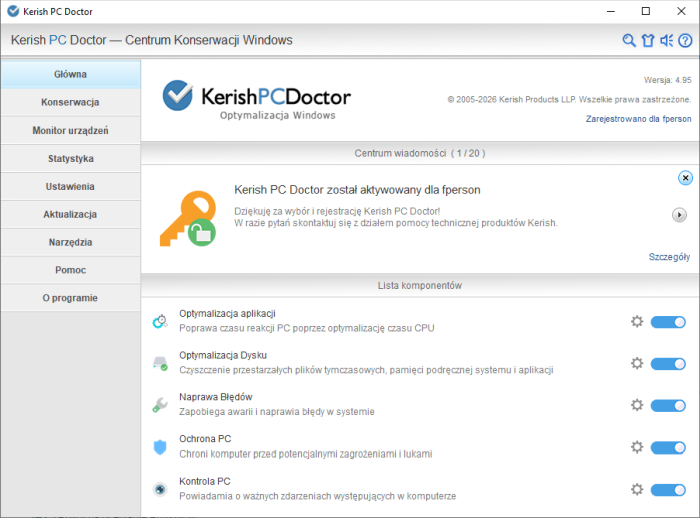Open the Statystyka page
The width and height of the screenshot is (700, 518).
71,159
